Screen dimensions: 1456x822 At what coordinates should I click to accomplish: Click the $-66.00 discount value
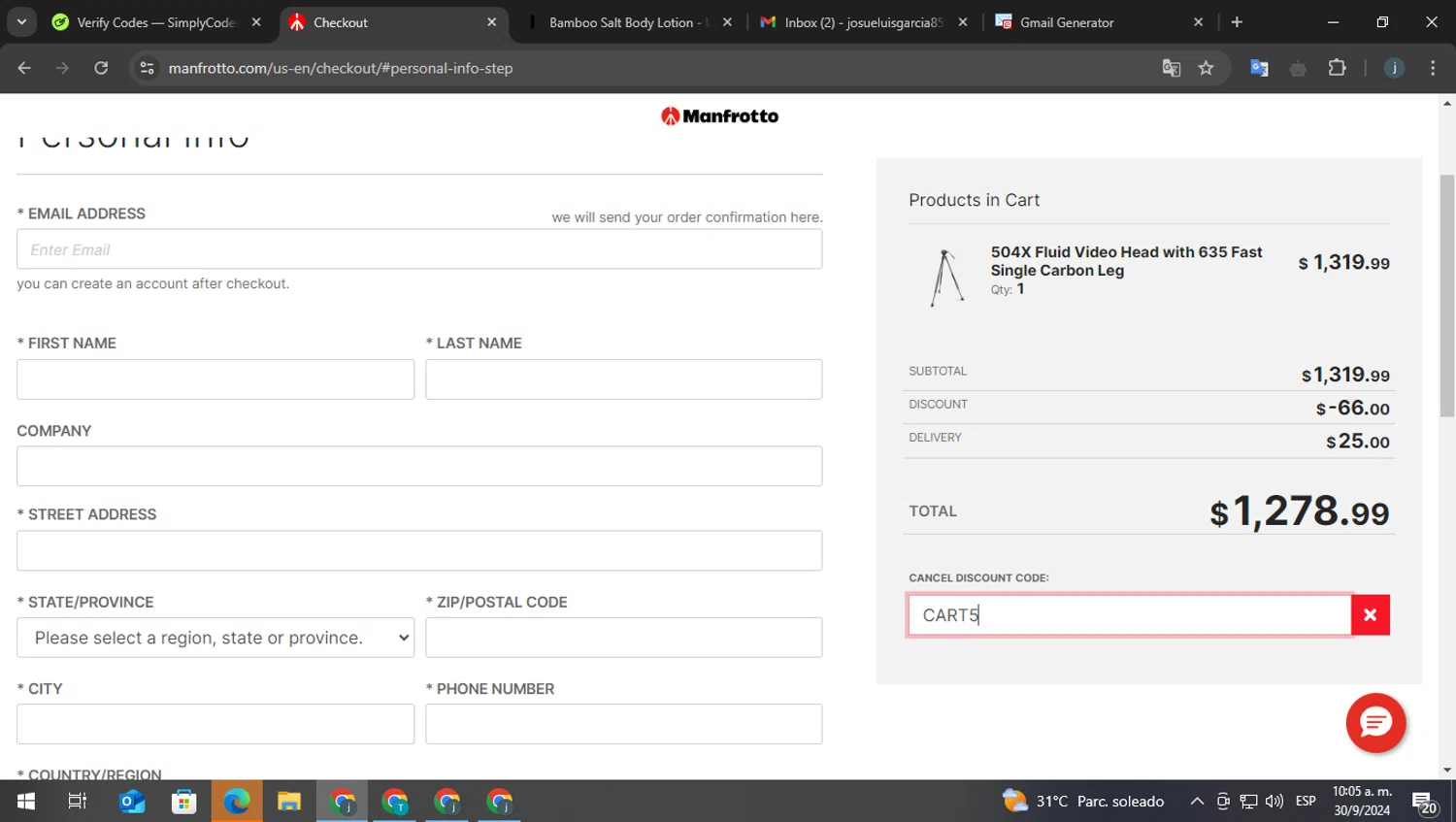coord(1352,408)
